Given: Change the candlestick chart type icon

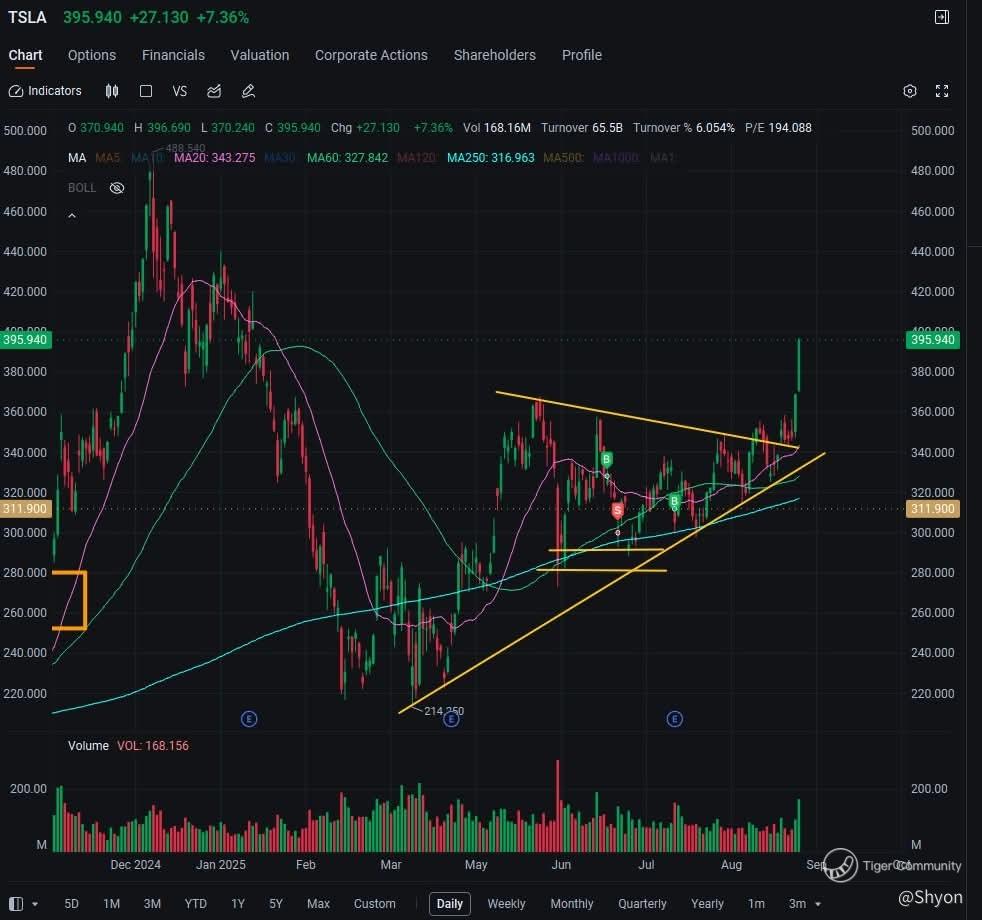Looking at the screenshot, I should pos(111,91).
